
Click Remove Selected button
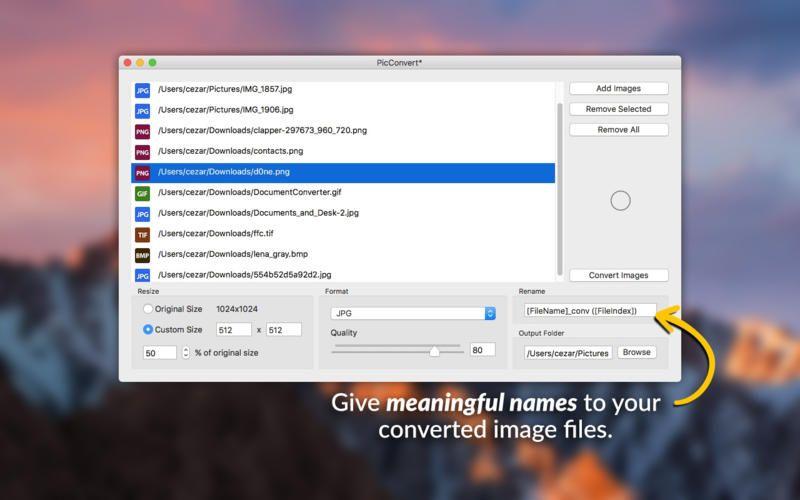tap(618, 109)
